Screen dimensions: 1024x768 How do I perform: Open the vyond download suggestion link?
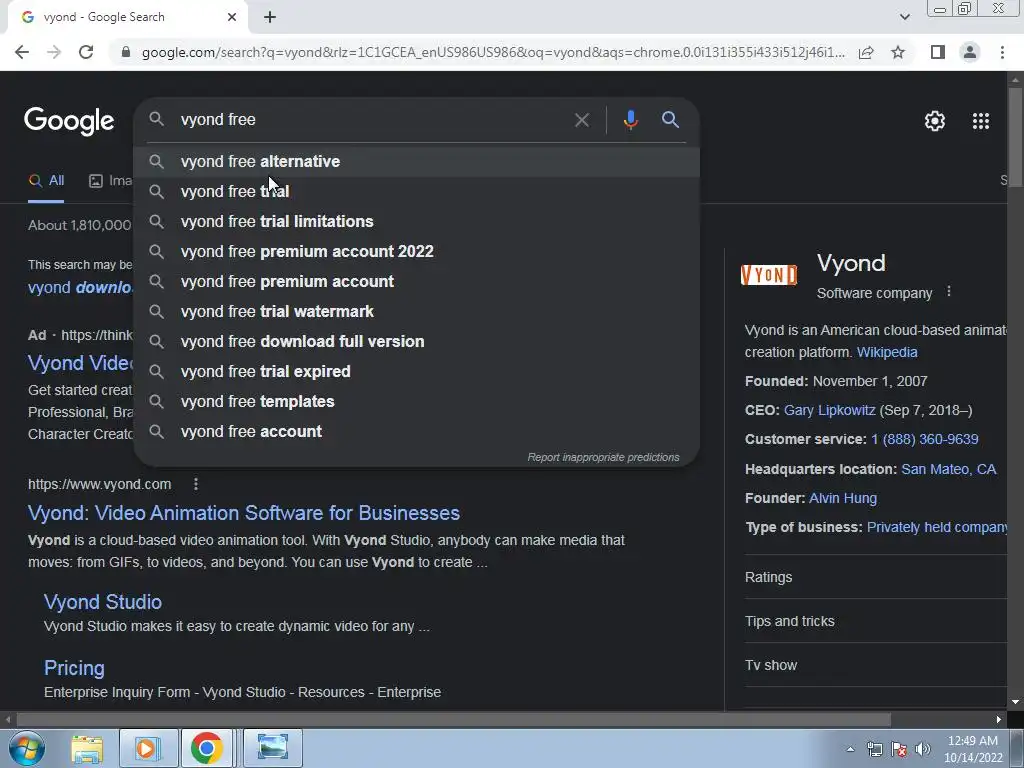80,287
